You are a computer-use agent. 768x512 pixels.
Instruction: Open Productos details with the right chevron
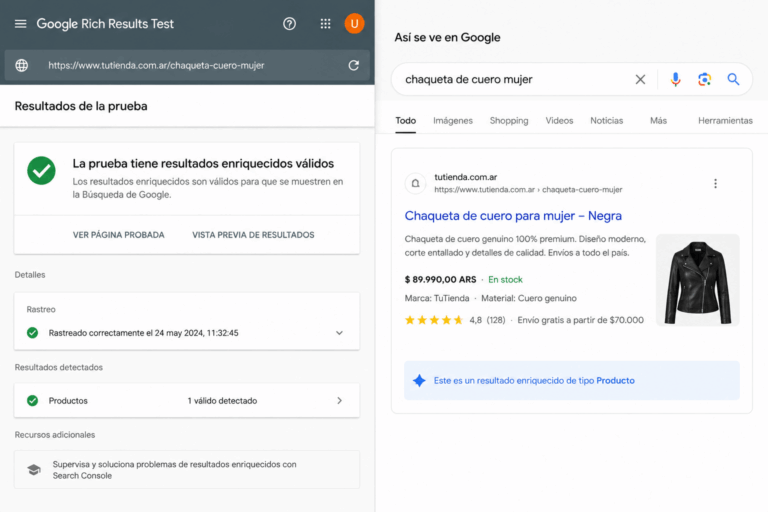pos(339,400)
